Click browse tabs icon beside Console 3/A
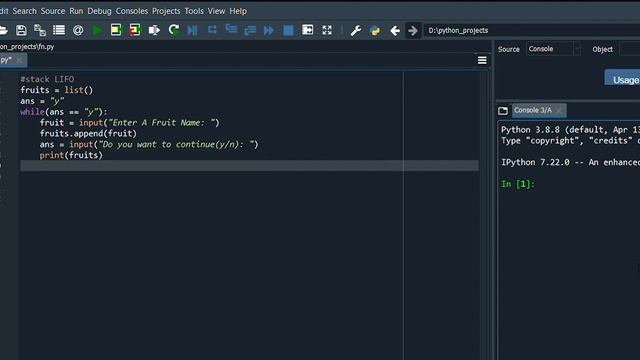The height and width of the screenshot is (360, 640). (503, 111)
